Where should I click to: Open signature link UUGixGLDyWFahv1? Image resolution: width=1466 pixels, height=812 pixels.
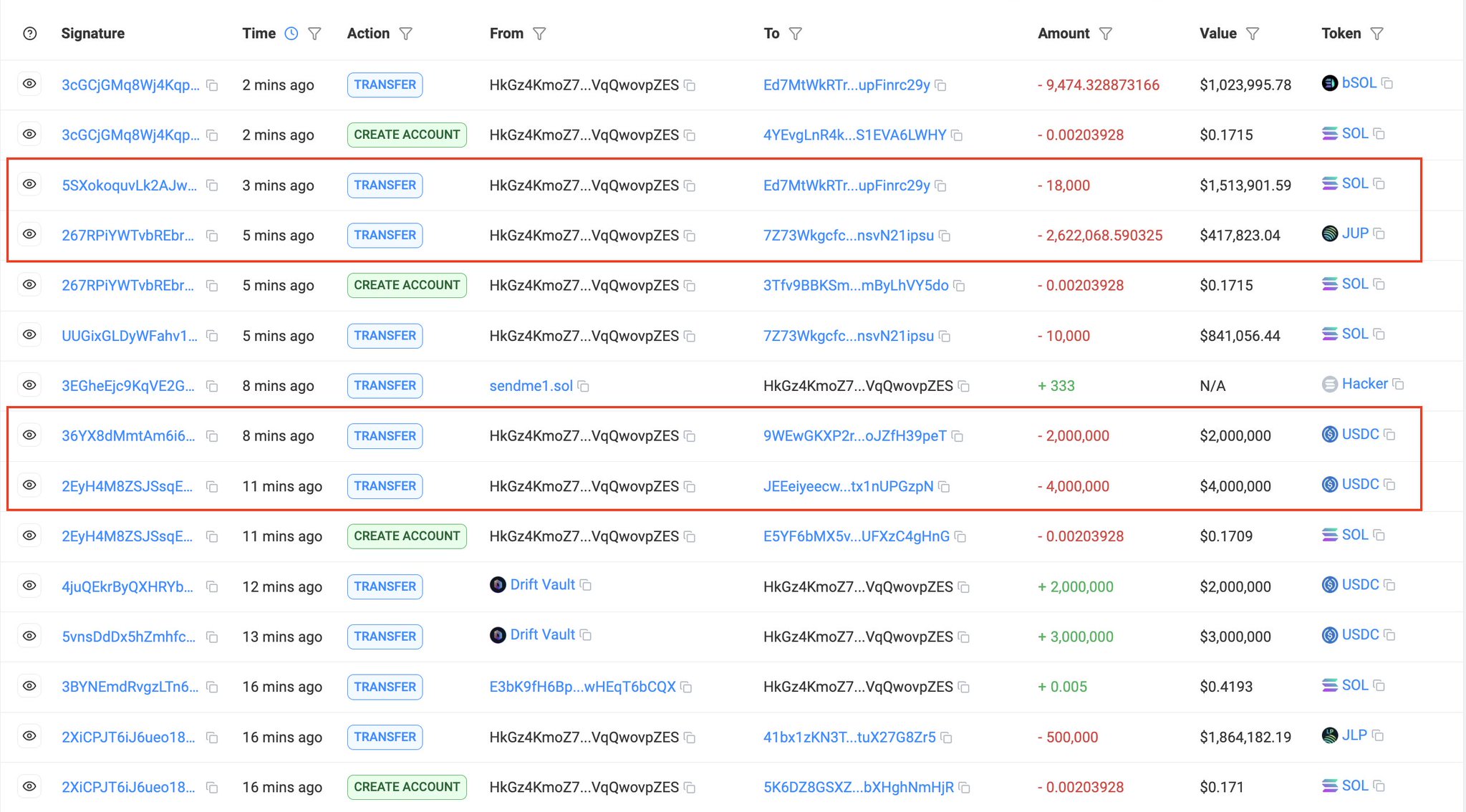[130, 336]
